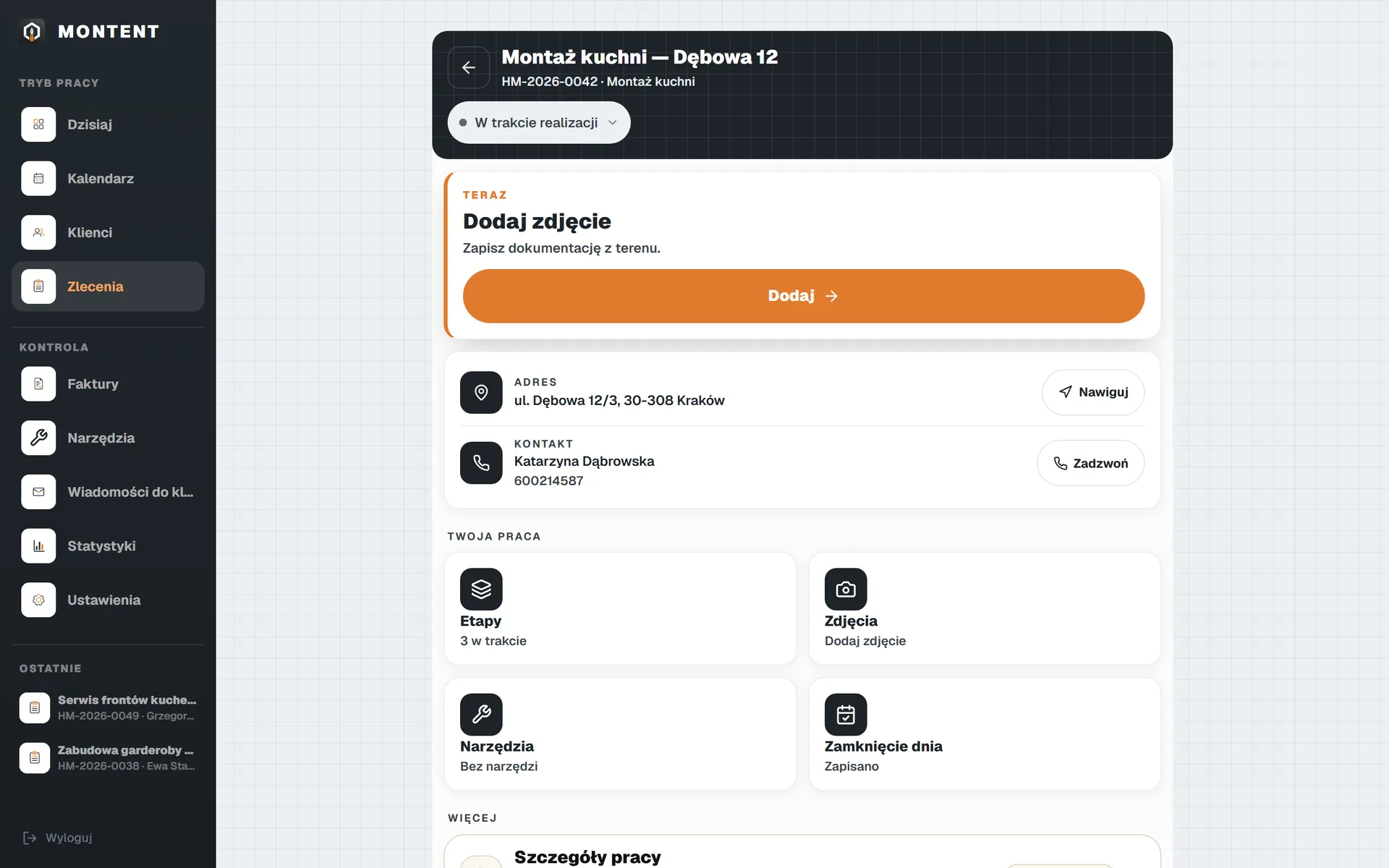
Task: Click the Zamknięcie dnia calendar-check icon
Action: point(846,715)
